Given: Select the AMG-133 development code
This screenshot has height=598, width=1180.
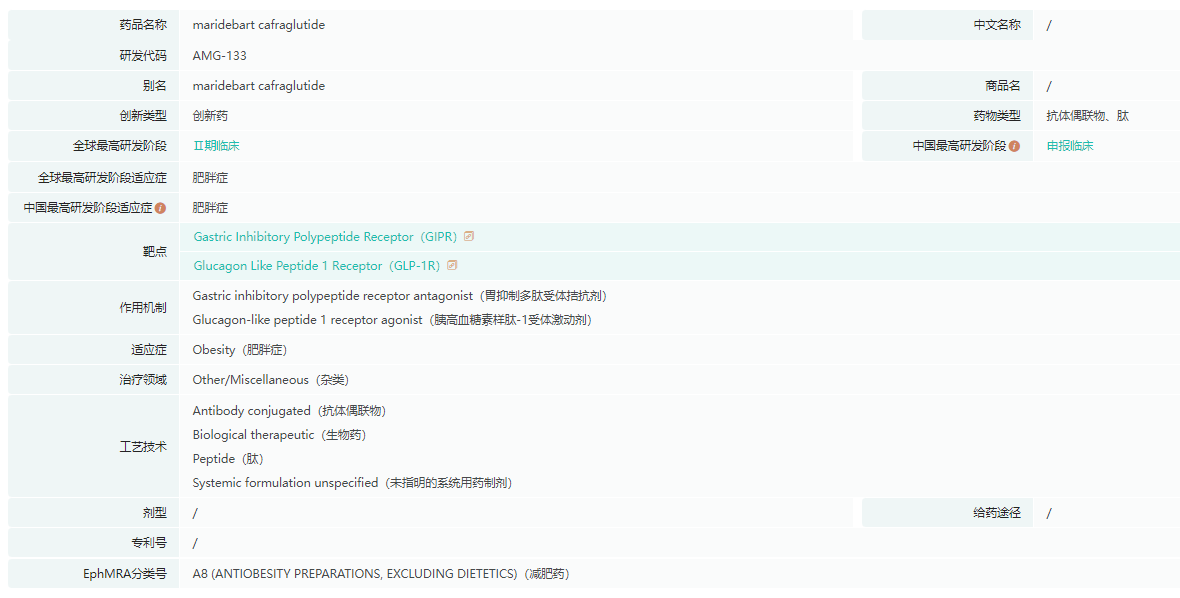Looking at the screenshot, I should tap(219, 56).
